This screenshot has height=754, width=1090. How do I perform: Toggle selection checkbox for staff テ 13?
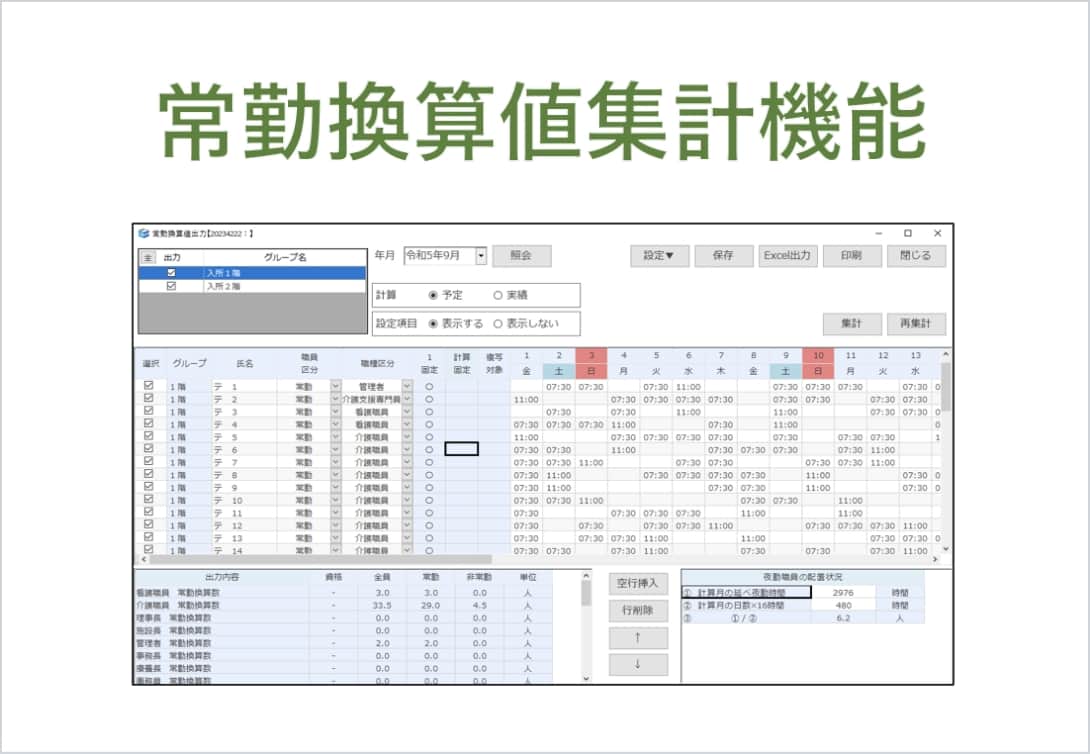[x=148, y=537]
